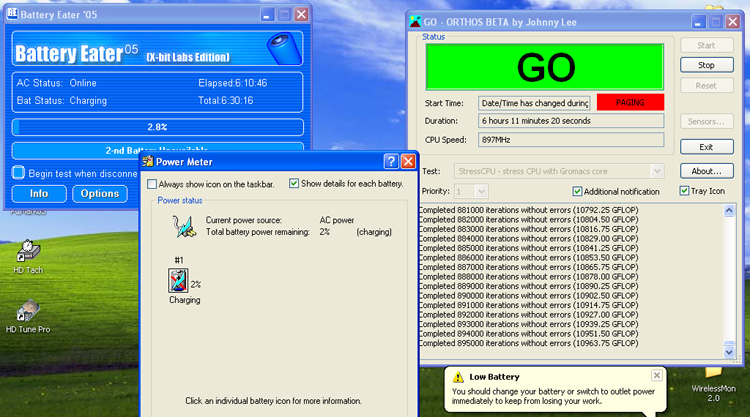Click the Low Battery warning icon
The height and width of the screenshot is (417, 750).
click(458, 377)
